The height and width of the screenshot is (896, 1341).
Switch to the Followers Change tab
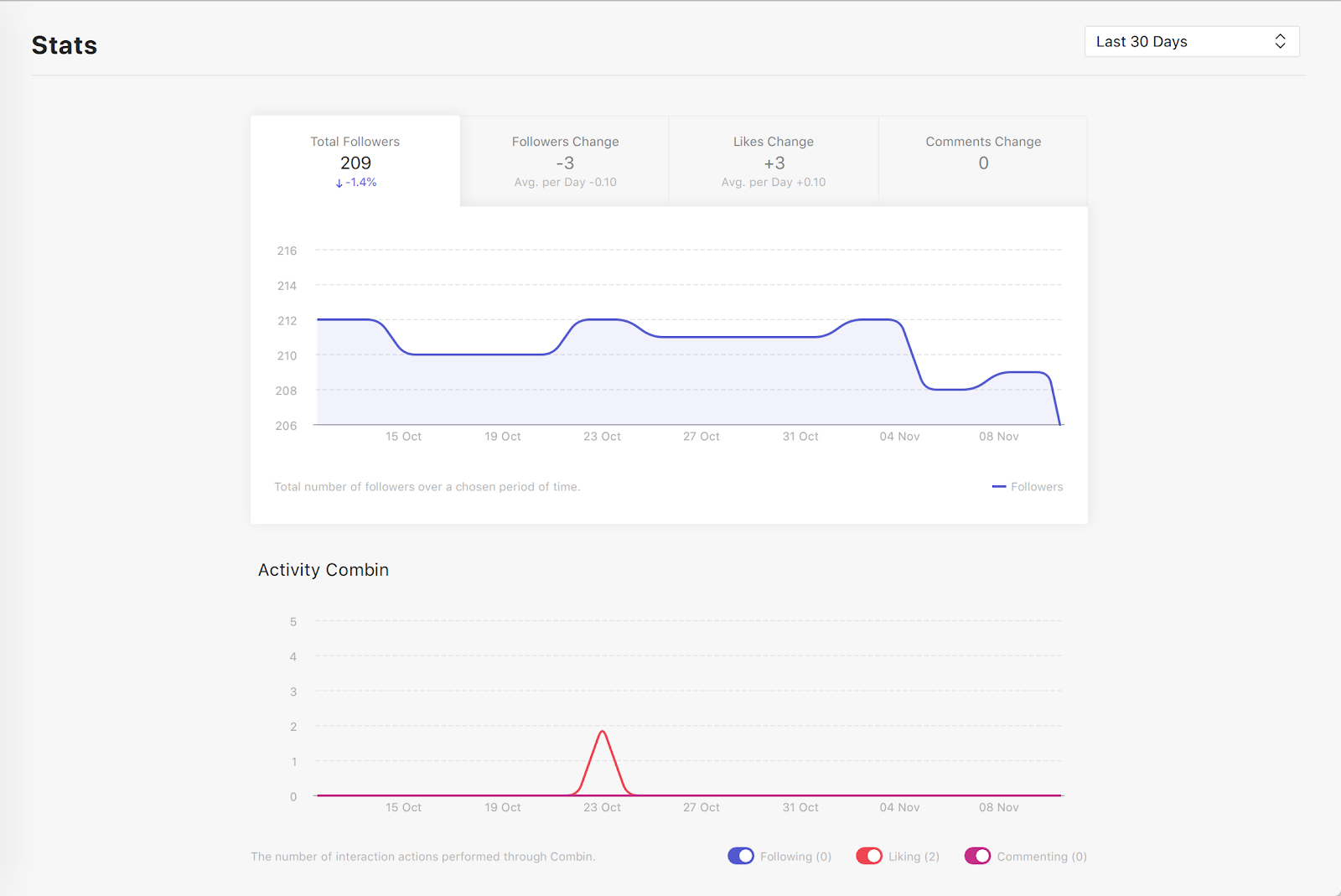[565, 160]
